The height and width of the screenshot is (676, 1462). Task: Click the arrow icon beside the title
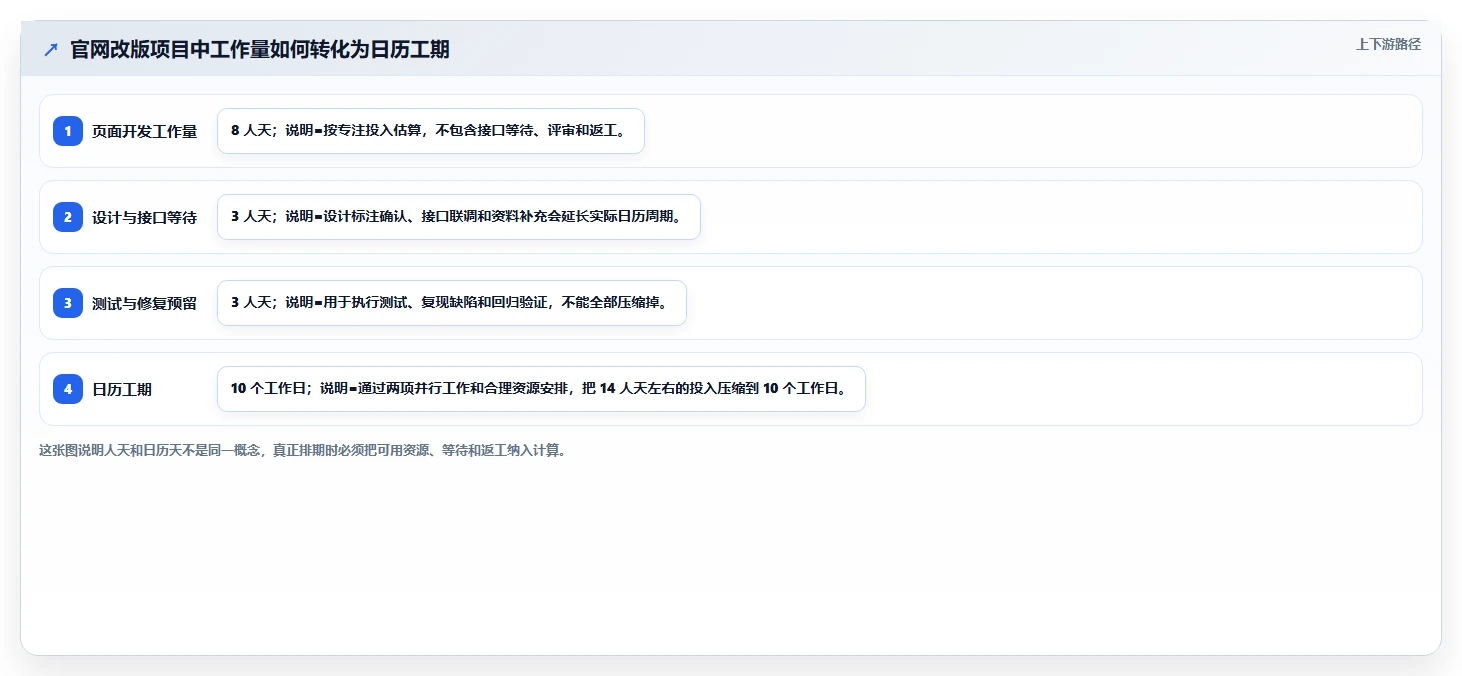click(51, 49)
